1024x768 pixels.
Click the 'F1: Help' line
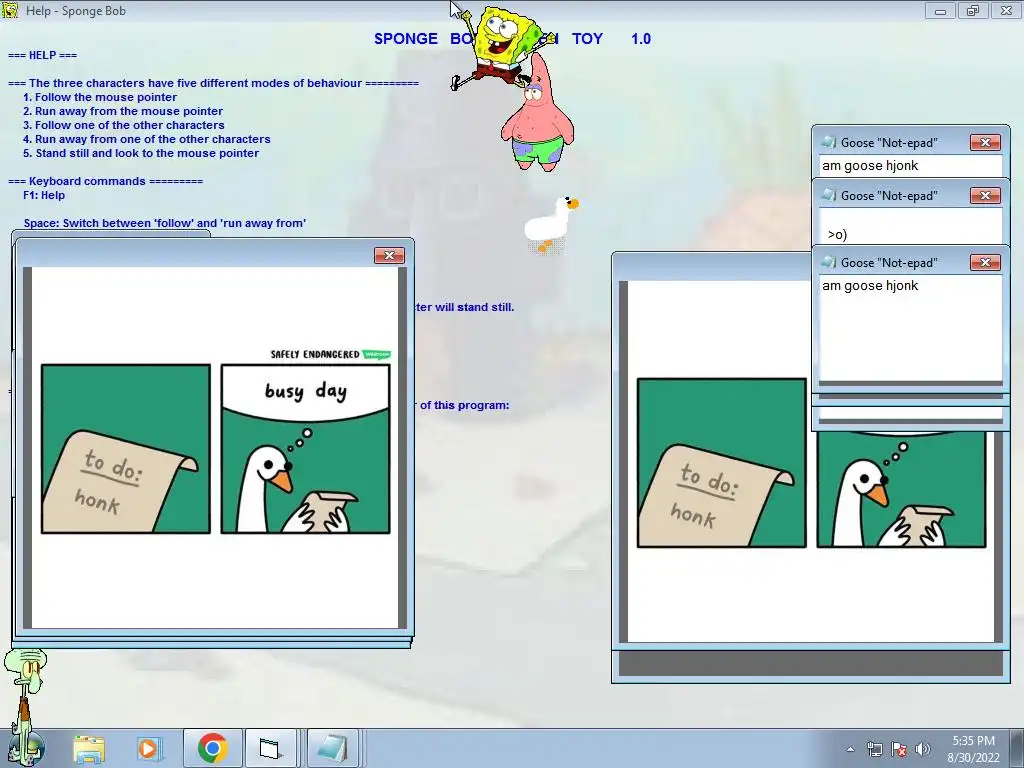point(44,195)
